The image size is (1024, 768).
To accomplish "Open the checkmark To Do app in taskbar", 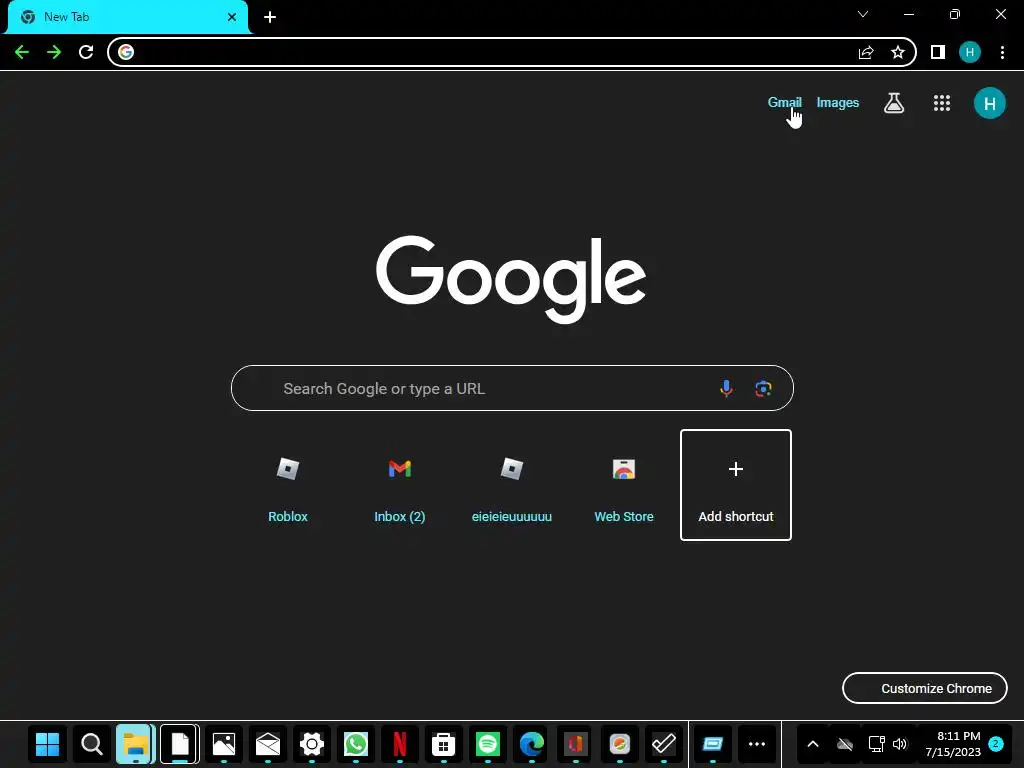I will point(664,744).
